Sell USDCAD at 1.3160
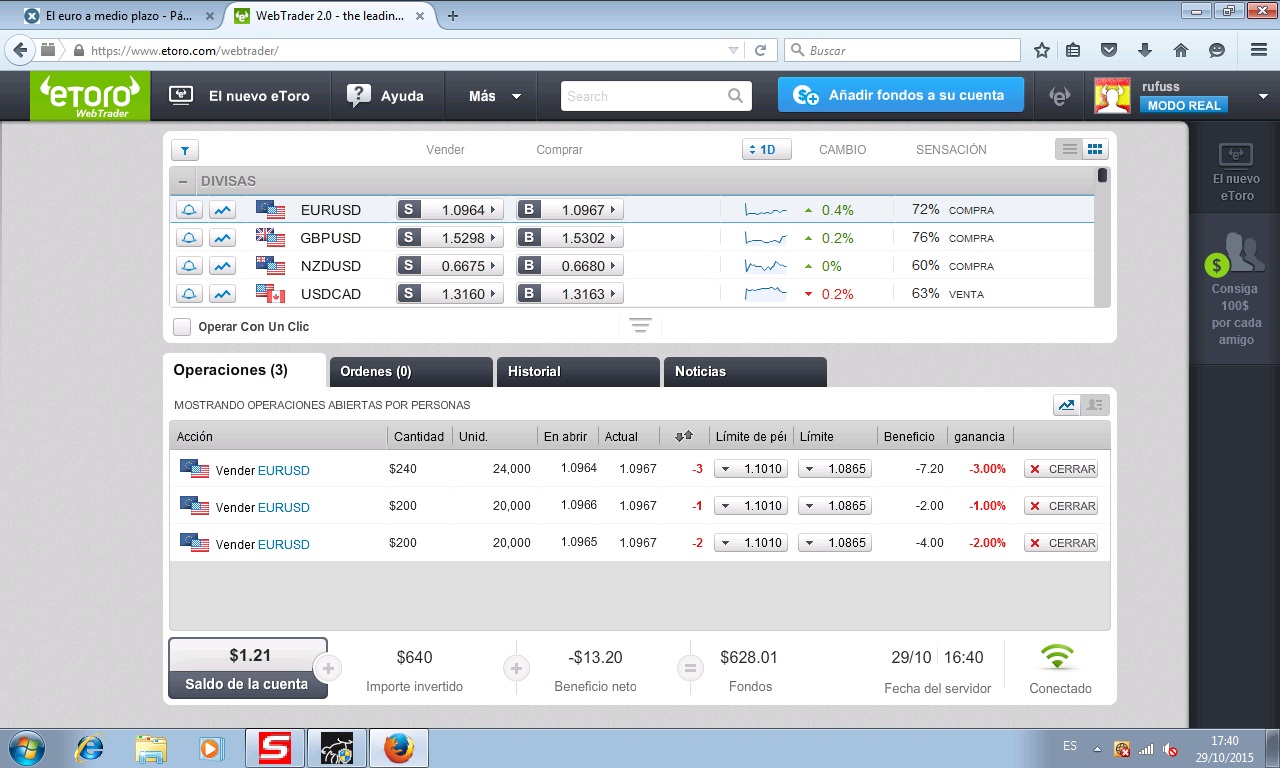Viewport: 1280px width, 768px height. 451,294
